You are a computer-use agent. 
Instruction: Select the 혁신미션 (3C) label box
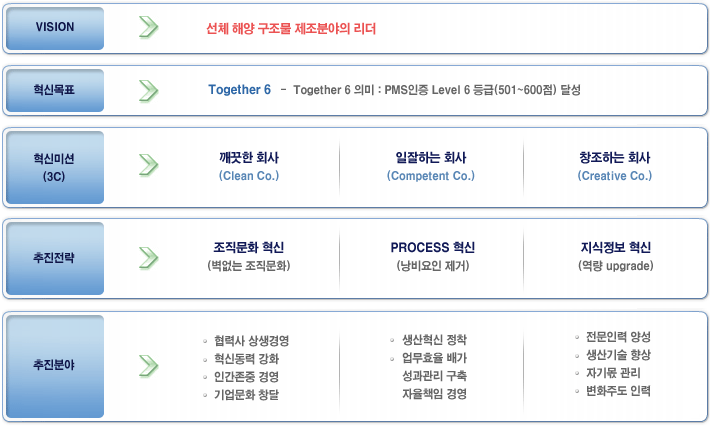tap(55, 167)
